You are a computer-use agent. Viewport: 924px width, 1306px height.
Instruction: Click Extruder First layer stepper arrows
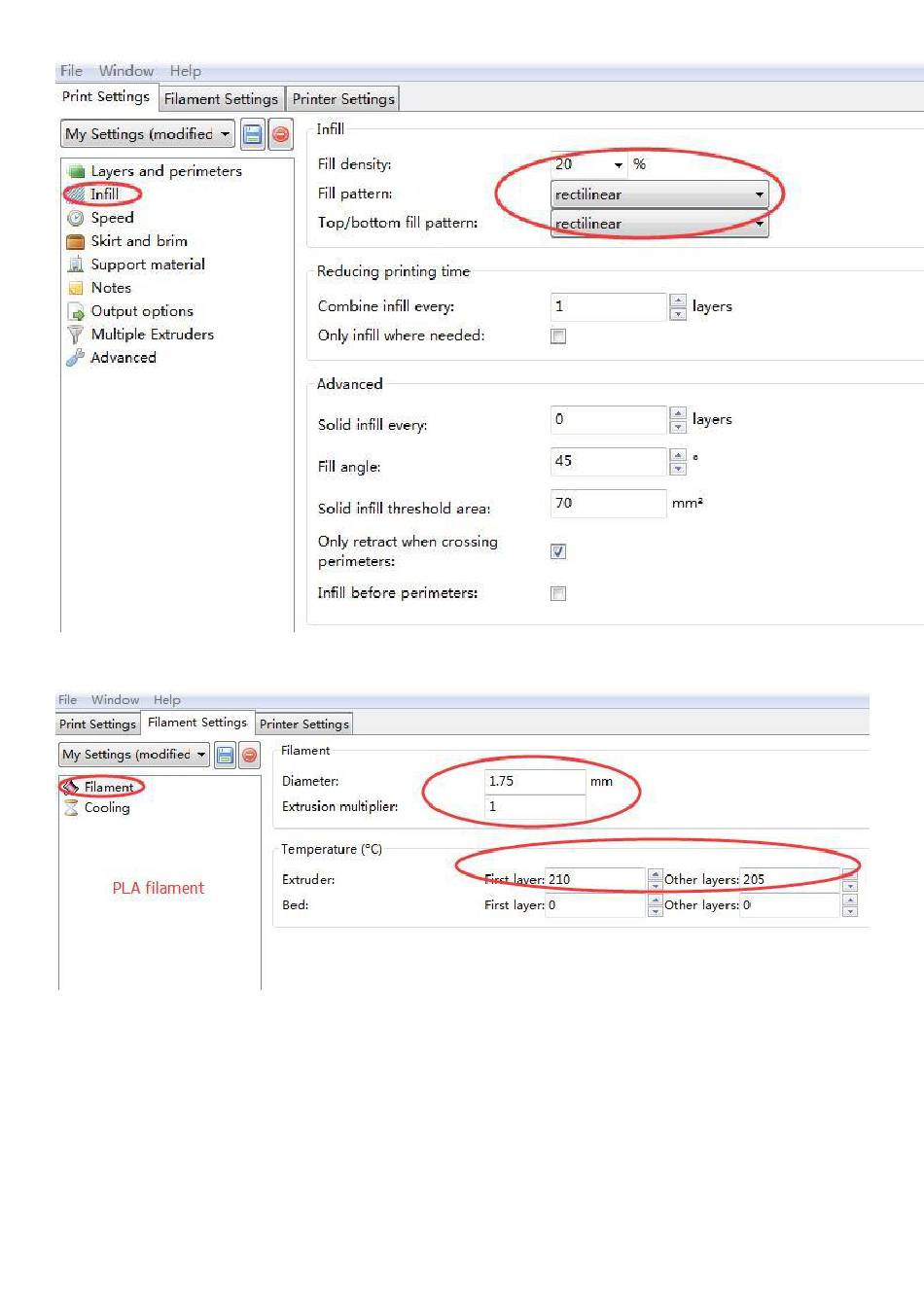tap(656, 880)
